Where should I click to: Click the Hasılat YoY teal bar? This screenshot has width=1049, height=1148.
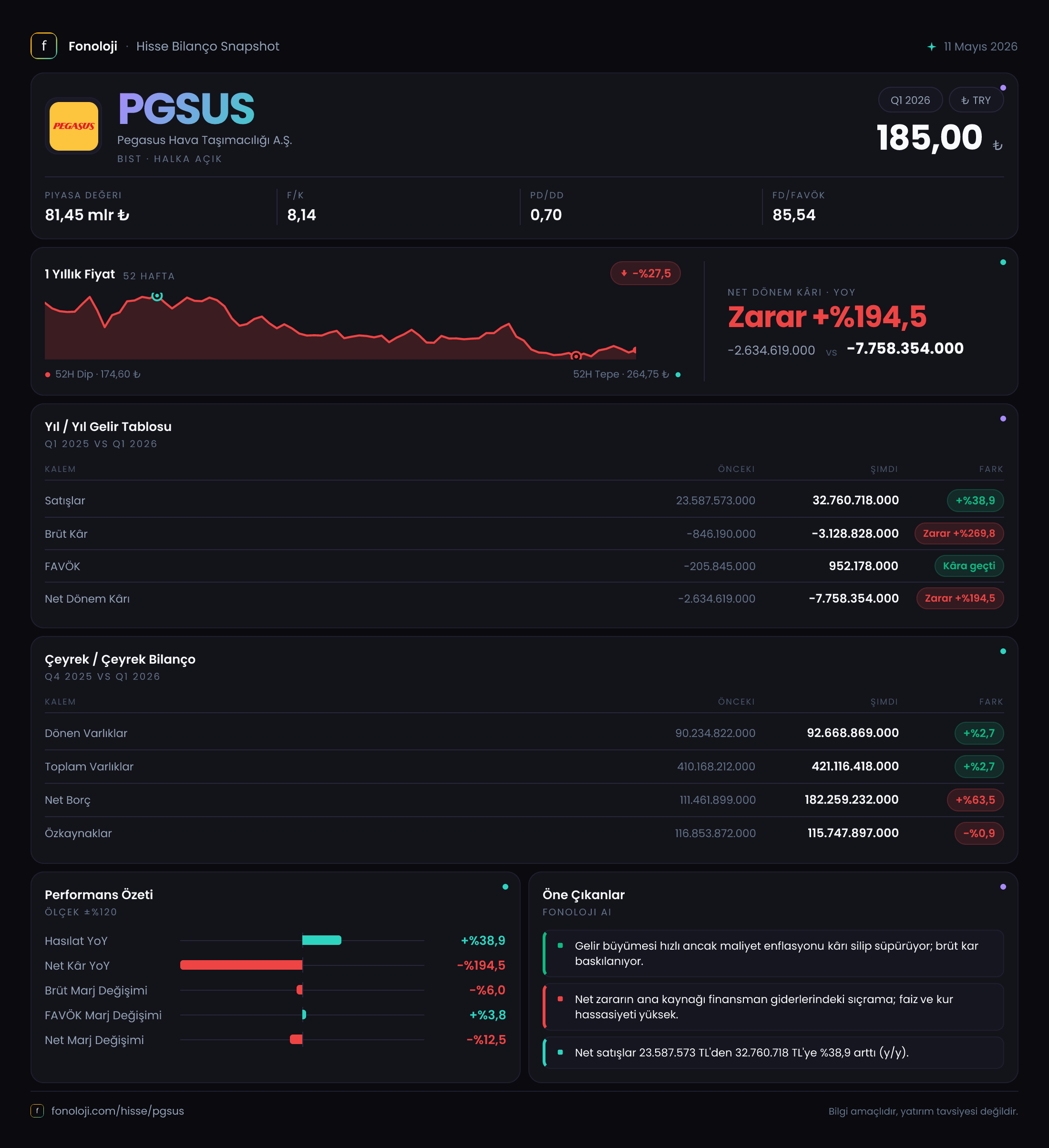[x=322, y=940]
